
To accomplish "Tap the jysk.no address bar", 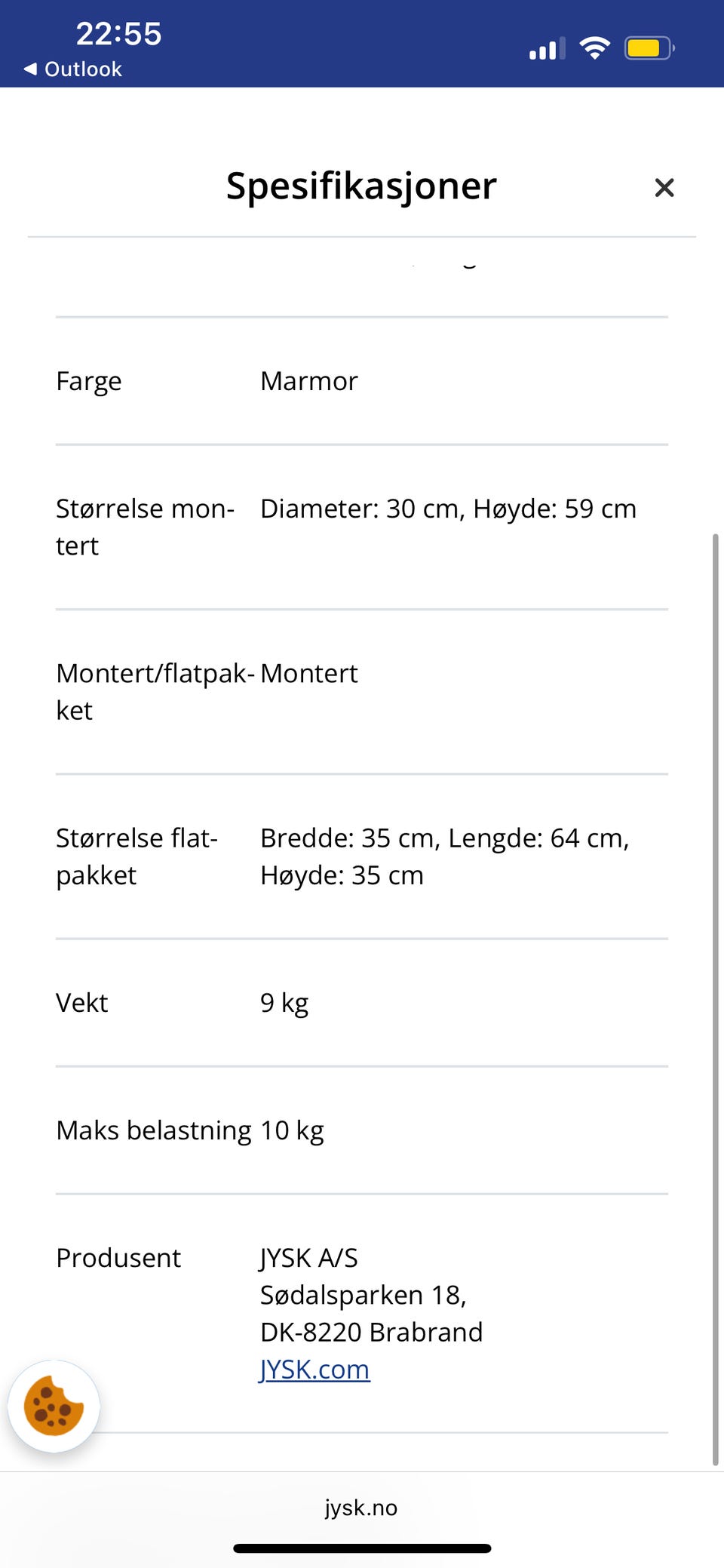I will [x=361, y=1508].
